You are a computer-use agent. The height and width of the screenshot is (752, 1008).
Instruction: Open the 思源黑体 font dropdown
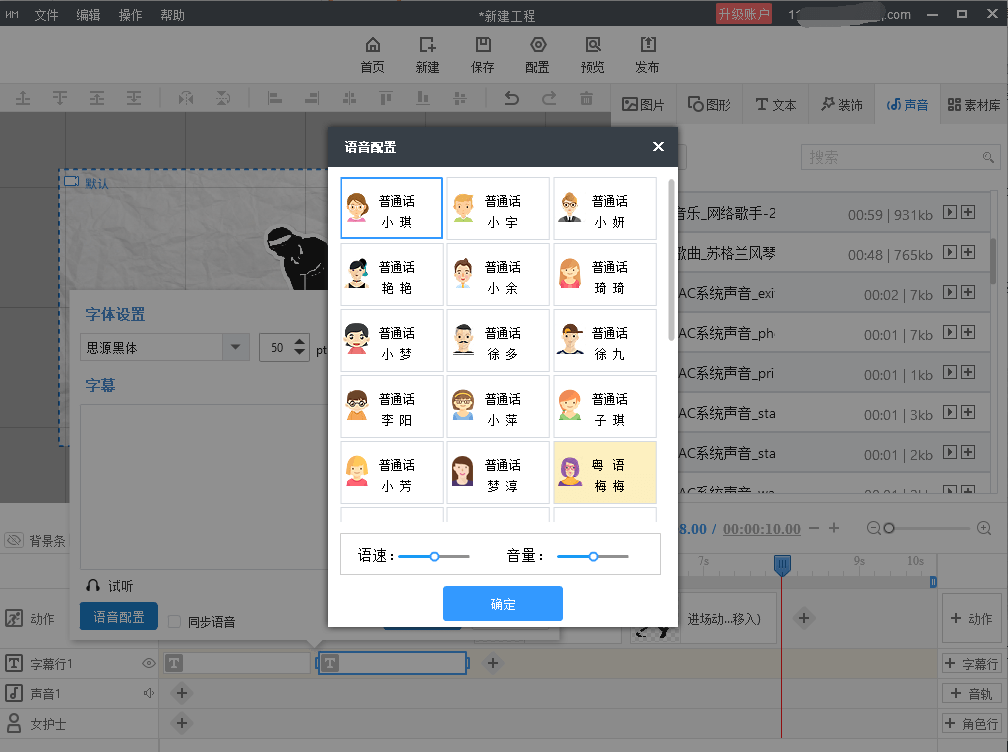[236, 348]
